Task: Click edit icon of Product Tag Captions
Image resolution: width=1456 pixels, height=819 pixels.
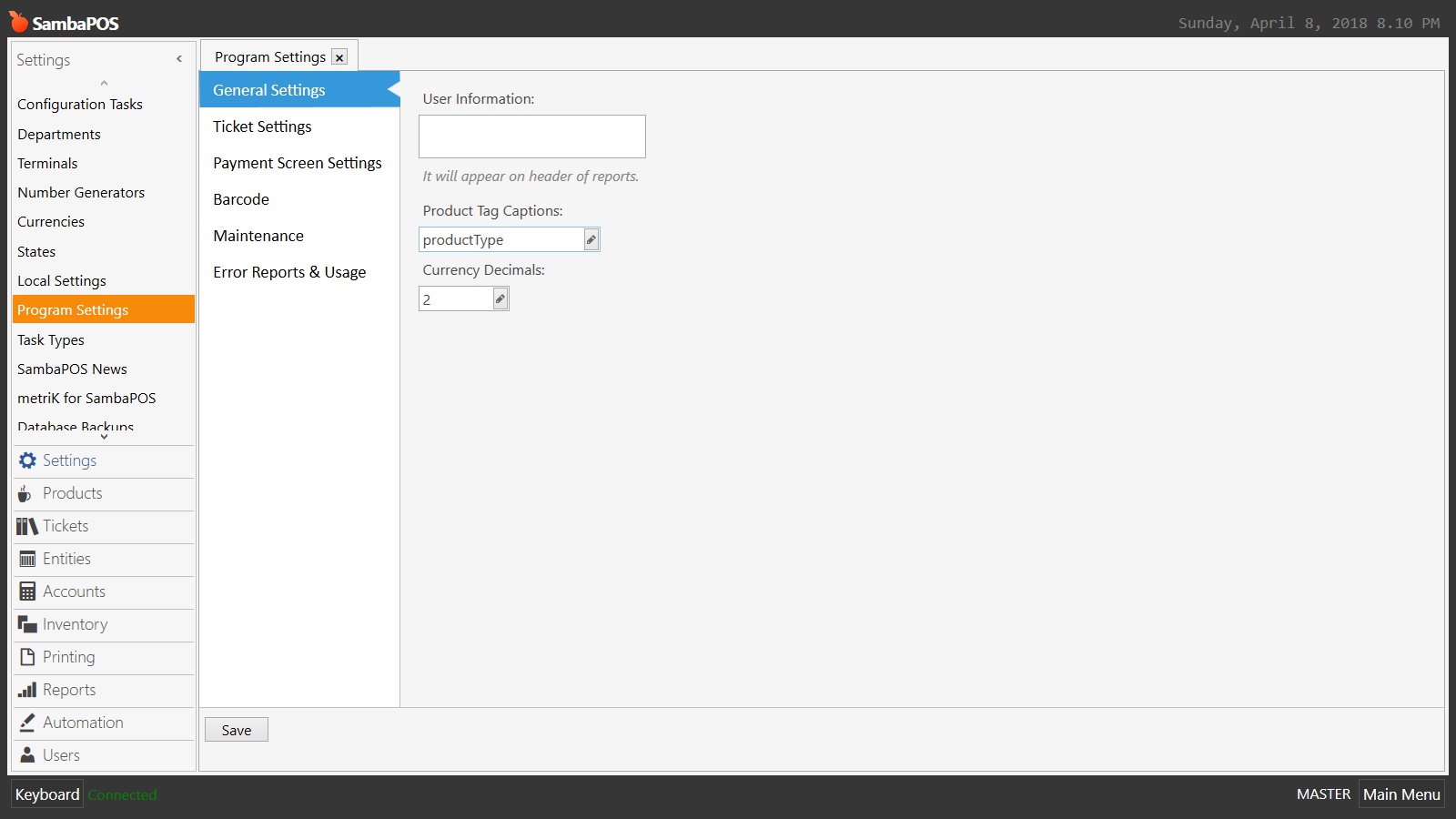Action: (591, 239)
